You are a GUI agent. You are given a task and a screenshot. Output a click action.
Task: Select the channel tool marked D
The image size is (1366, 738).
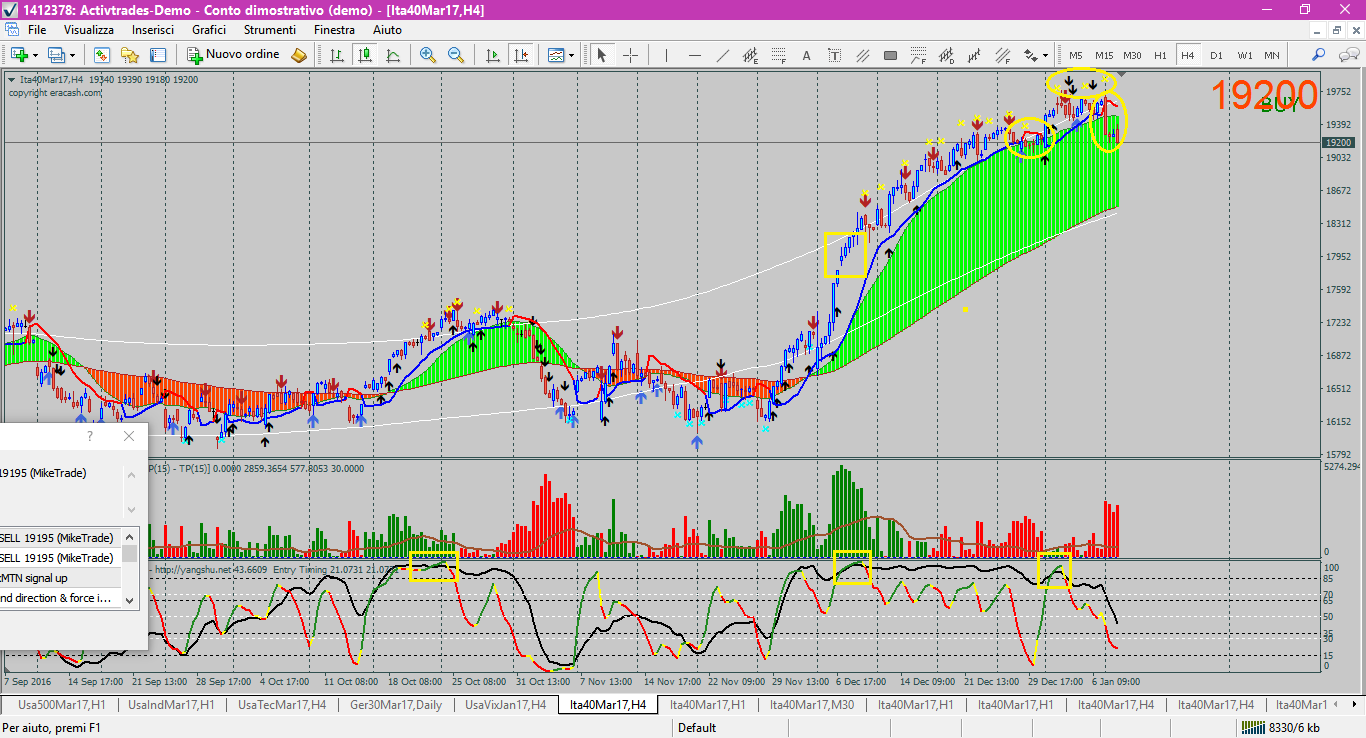[x=946, y=55]
